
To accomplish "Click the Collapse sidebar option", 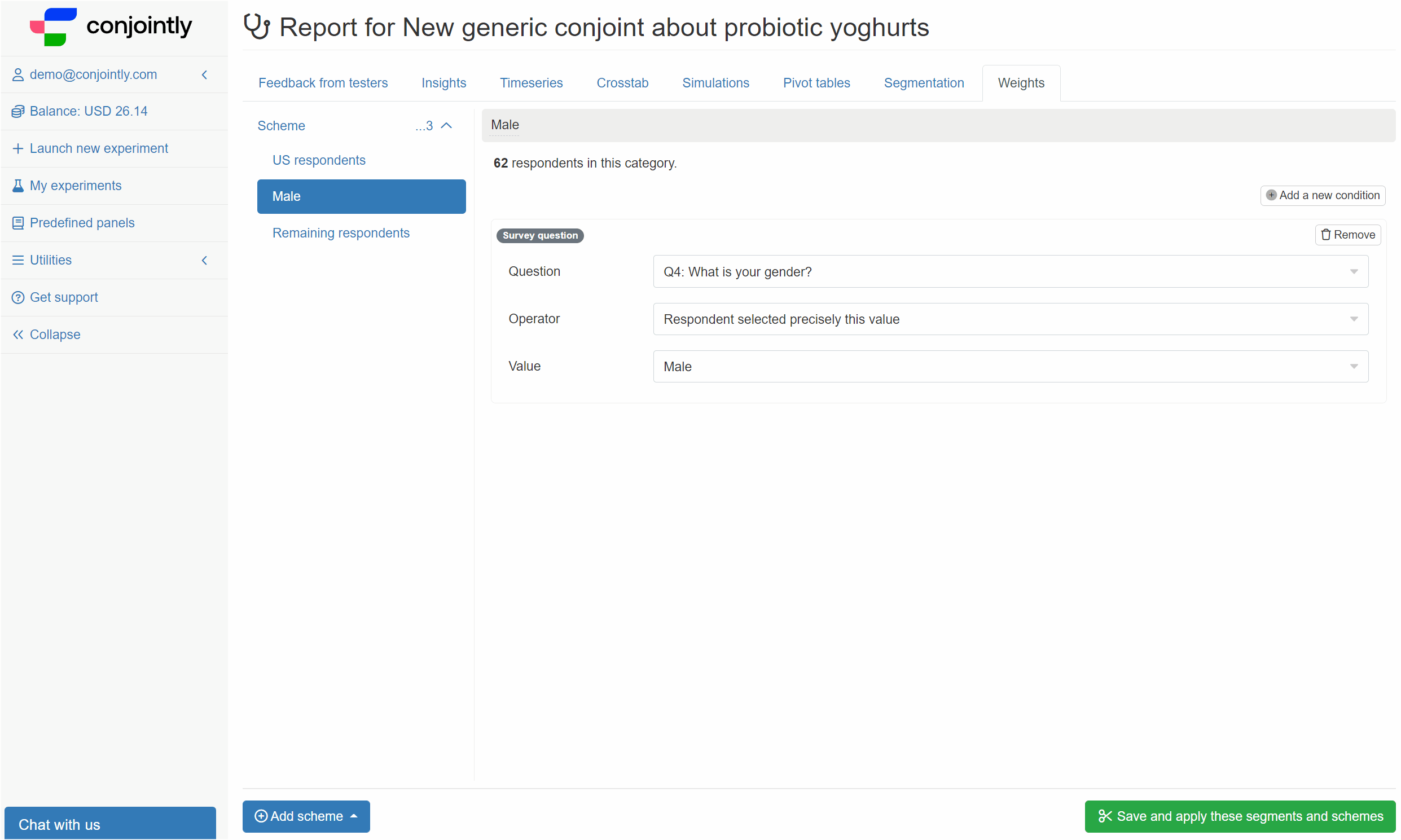I will (55, 334).
